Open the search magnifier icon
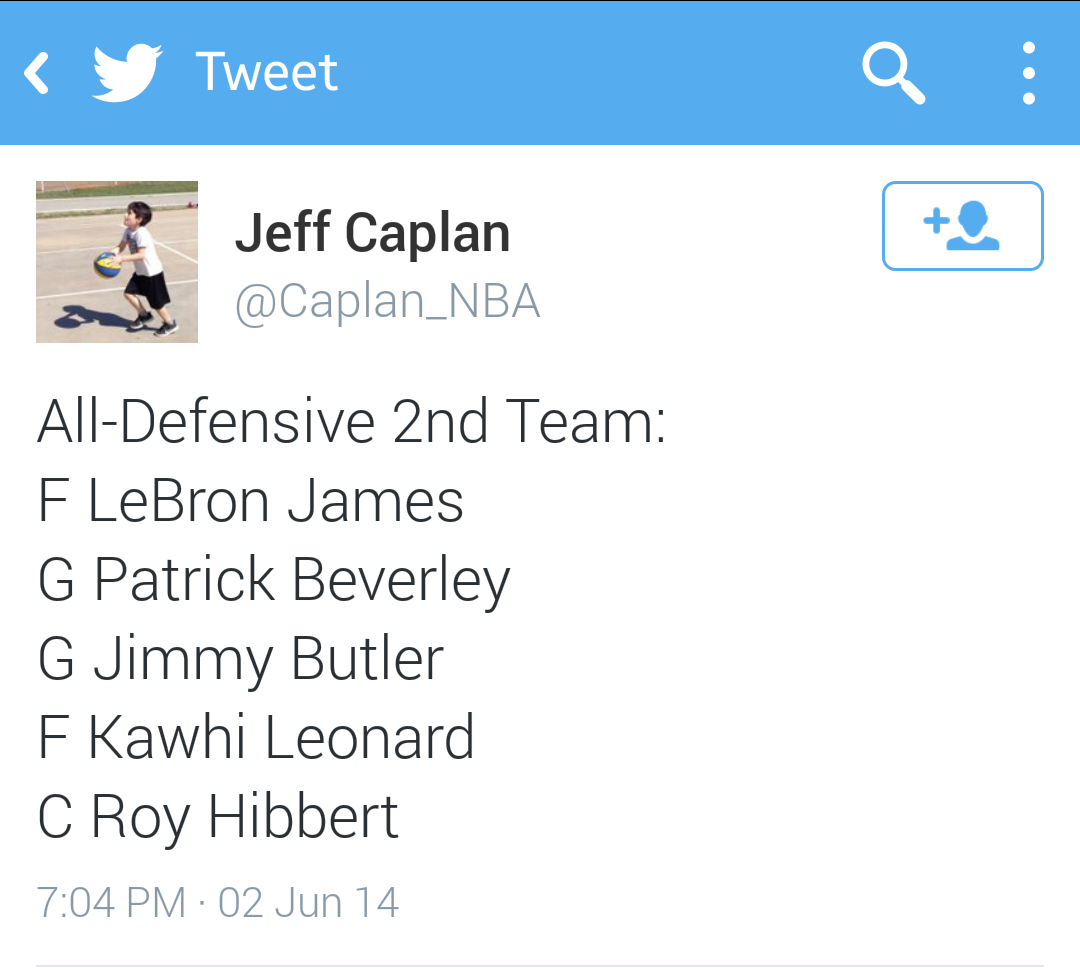This screenshot has width=1080, height=968. tap(893, 73)
